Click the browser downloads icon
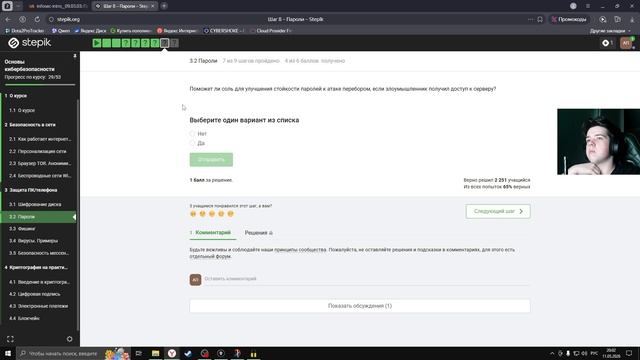Image resolution: width=640 pixels, height=360 pixels. (x=632, y=19)
